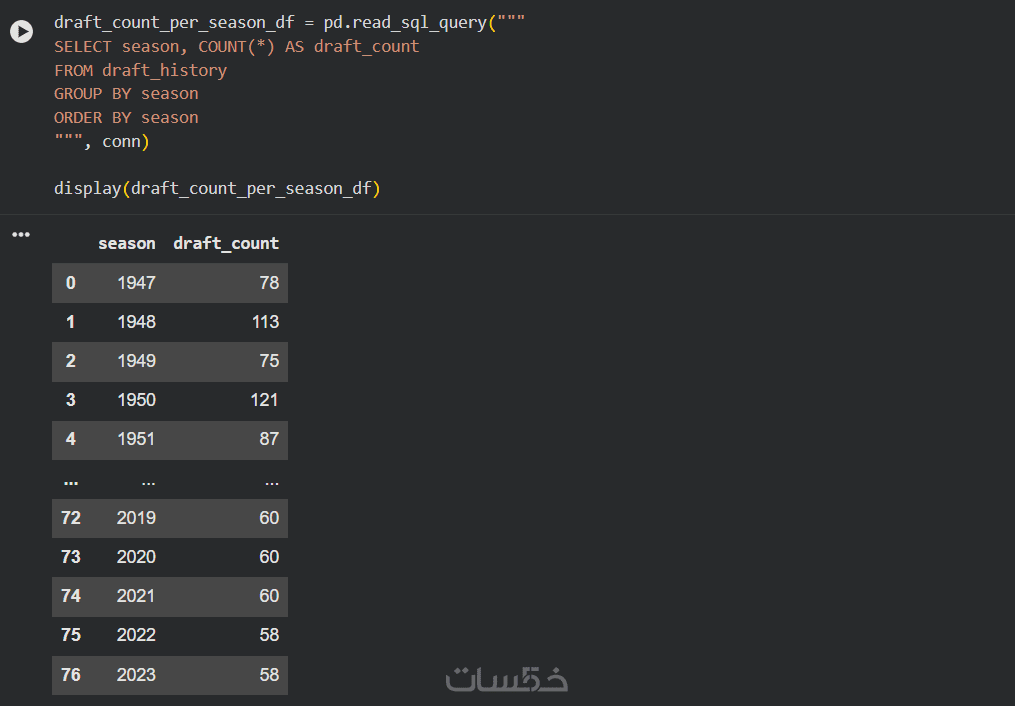Run the draft count query cell
The image size is (1015, 706).
pyautogui.click(x=21, y=32)
